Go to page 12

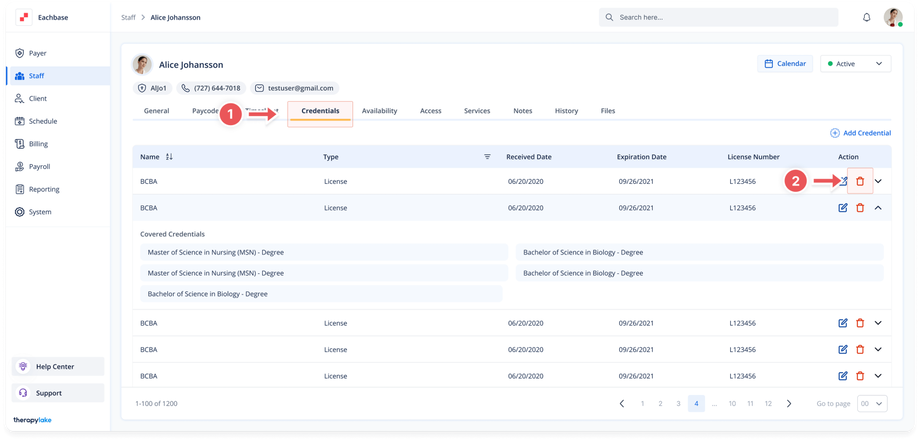(768, 403)
